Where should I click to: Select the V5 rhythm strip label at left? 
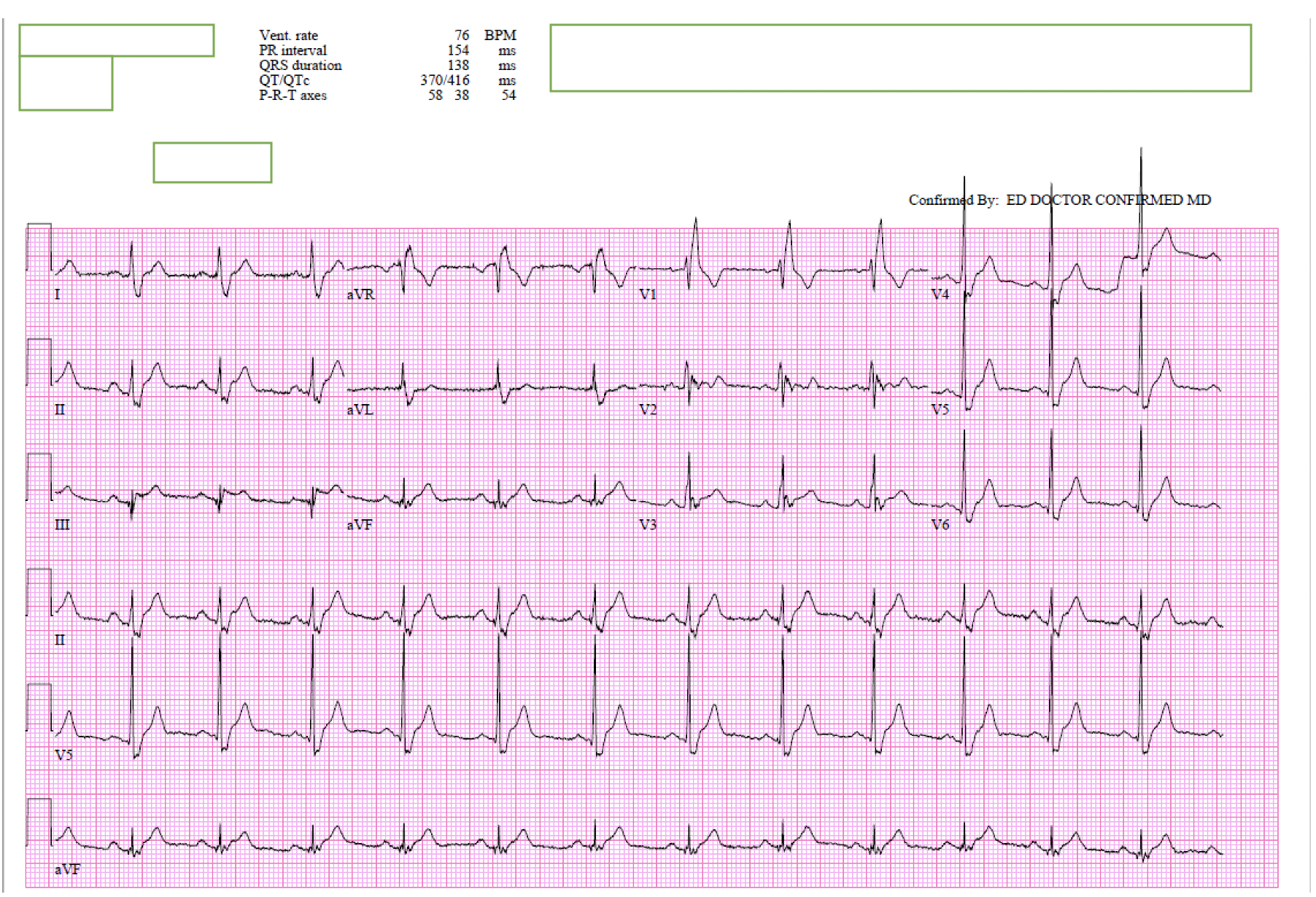point(63,755)
